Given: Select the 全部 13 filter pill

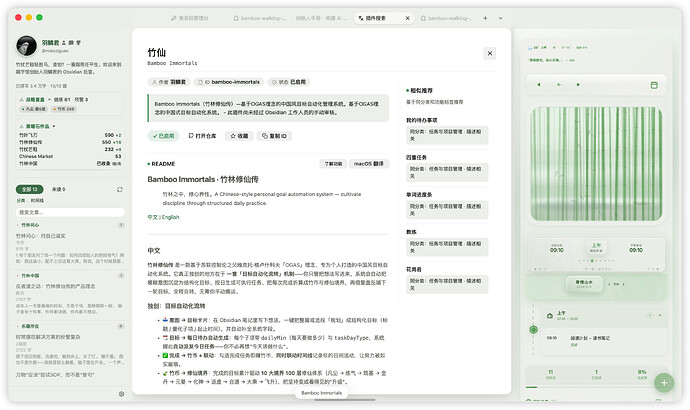Looking at the screenshot, I should pos(29,189).
